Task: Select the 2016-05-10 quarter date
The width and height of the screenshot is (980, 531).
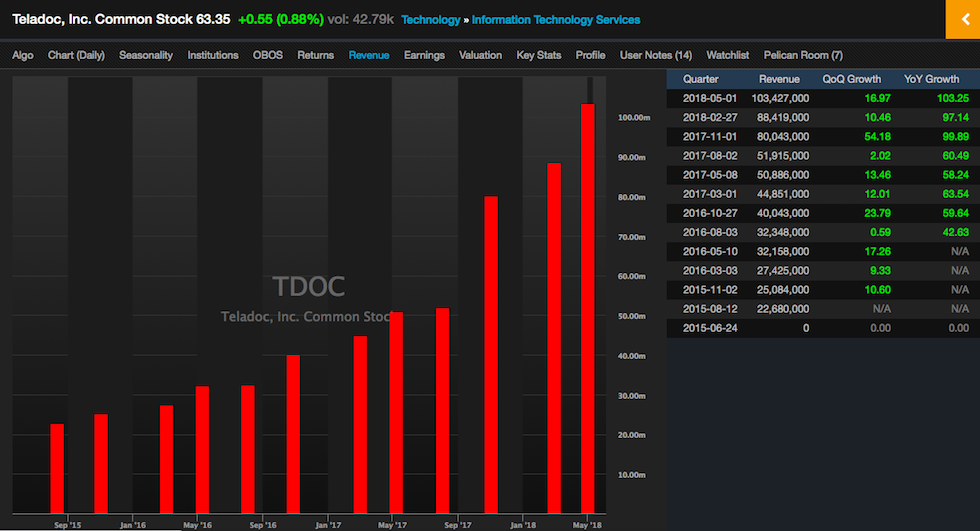Action: pos(710,251)
